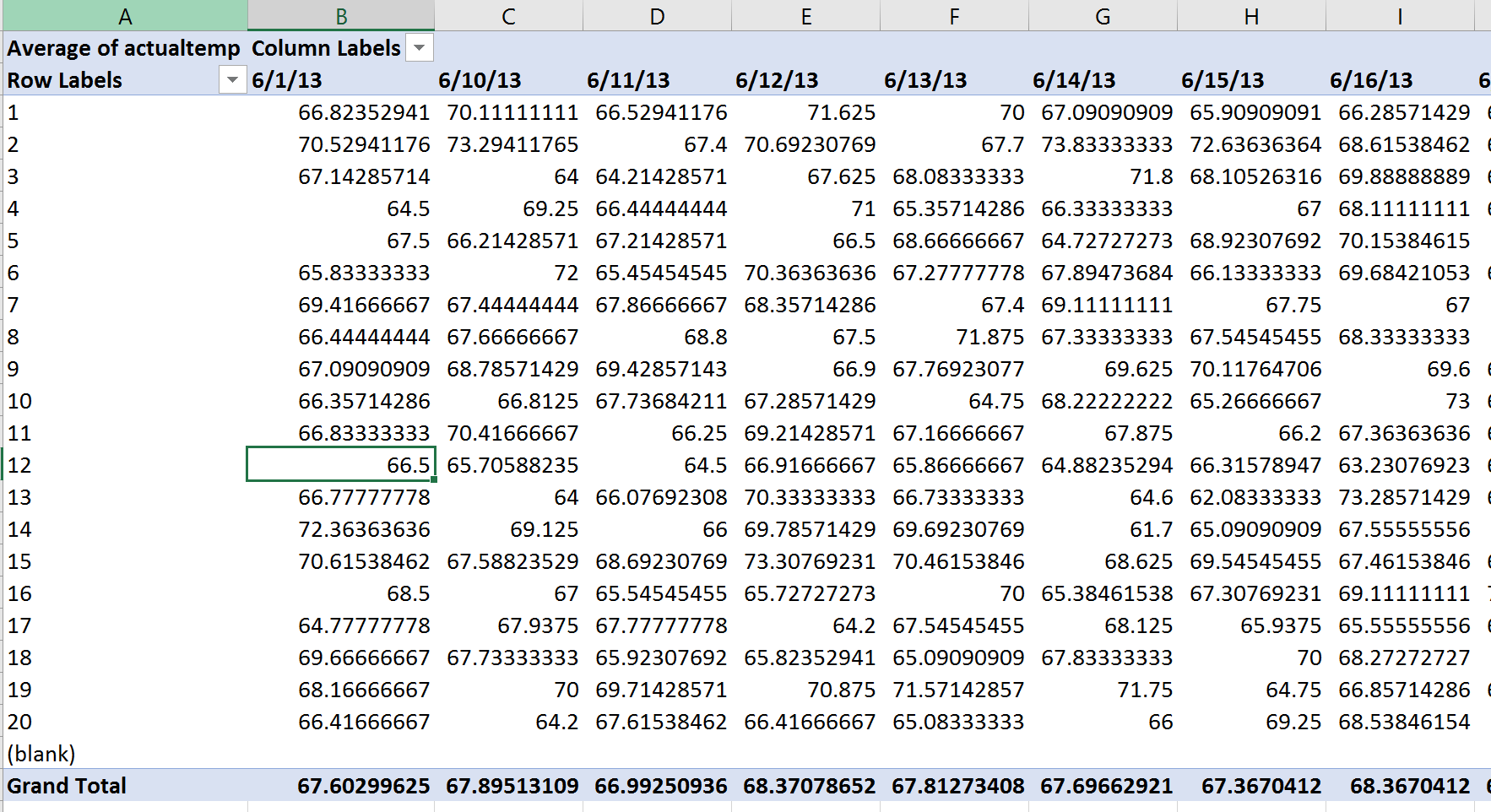
Task: Select column A header
Action: pyautogui.click(x=125, y=16)
